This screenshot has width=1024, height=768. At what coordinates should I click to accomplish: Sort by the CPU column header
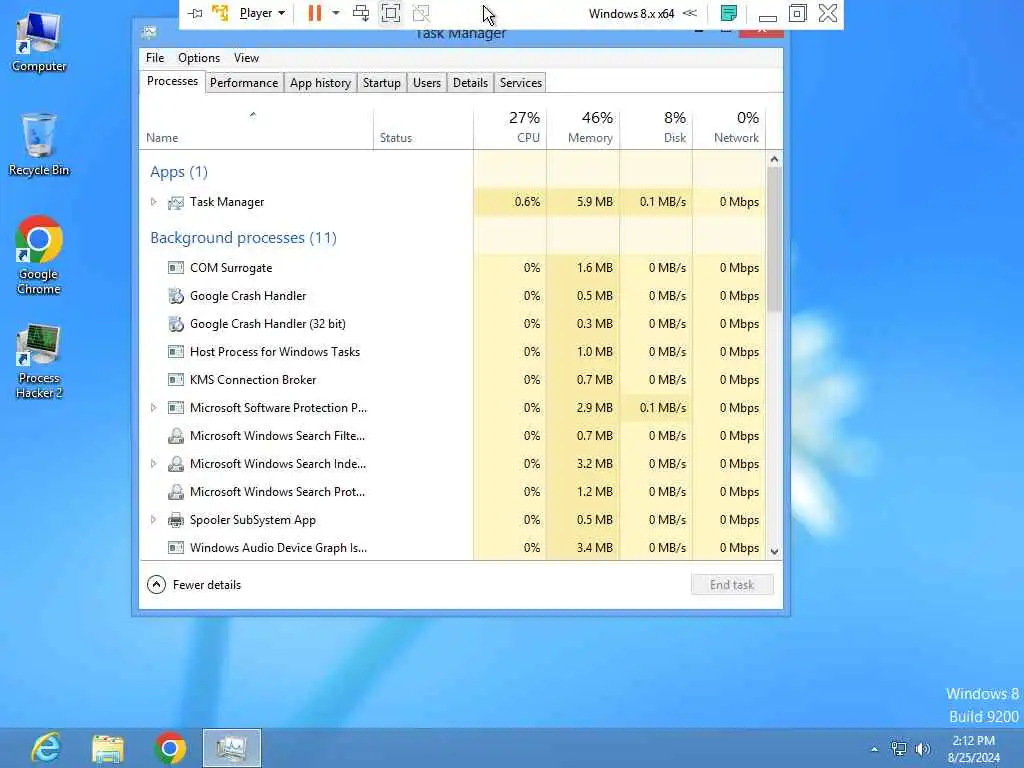pyautogui.click(x=510, y=129)
